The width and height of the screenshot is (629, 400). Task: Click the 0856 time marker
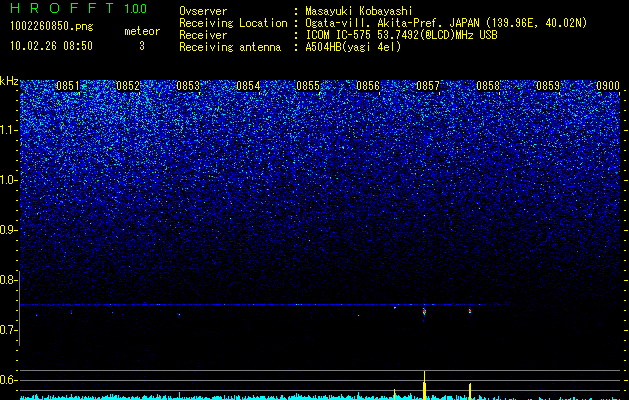pyautogui.click(x=368, y=86)
